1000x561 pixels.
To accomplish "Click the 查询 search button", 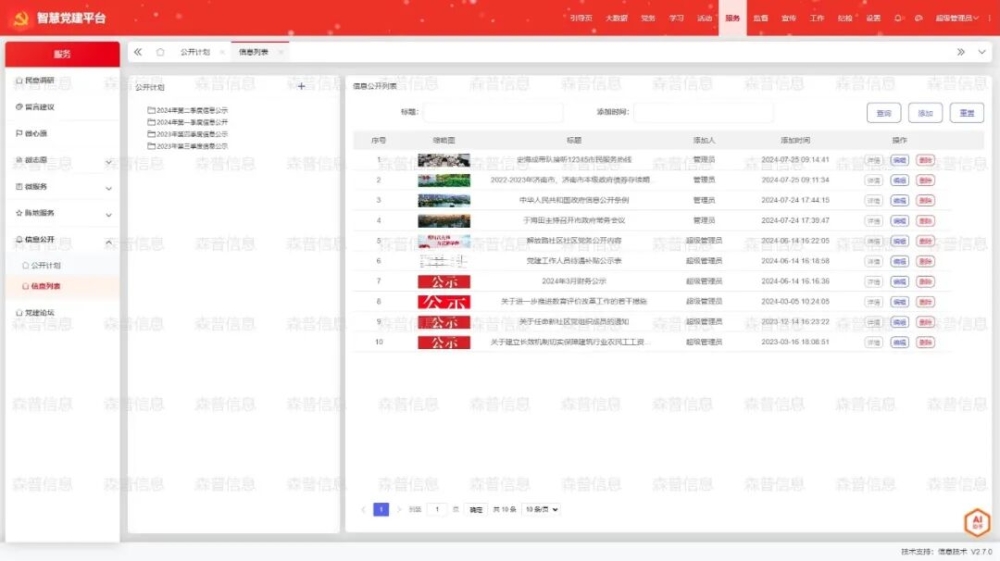I will pos(884,114).
